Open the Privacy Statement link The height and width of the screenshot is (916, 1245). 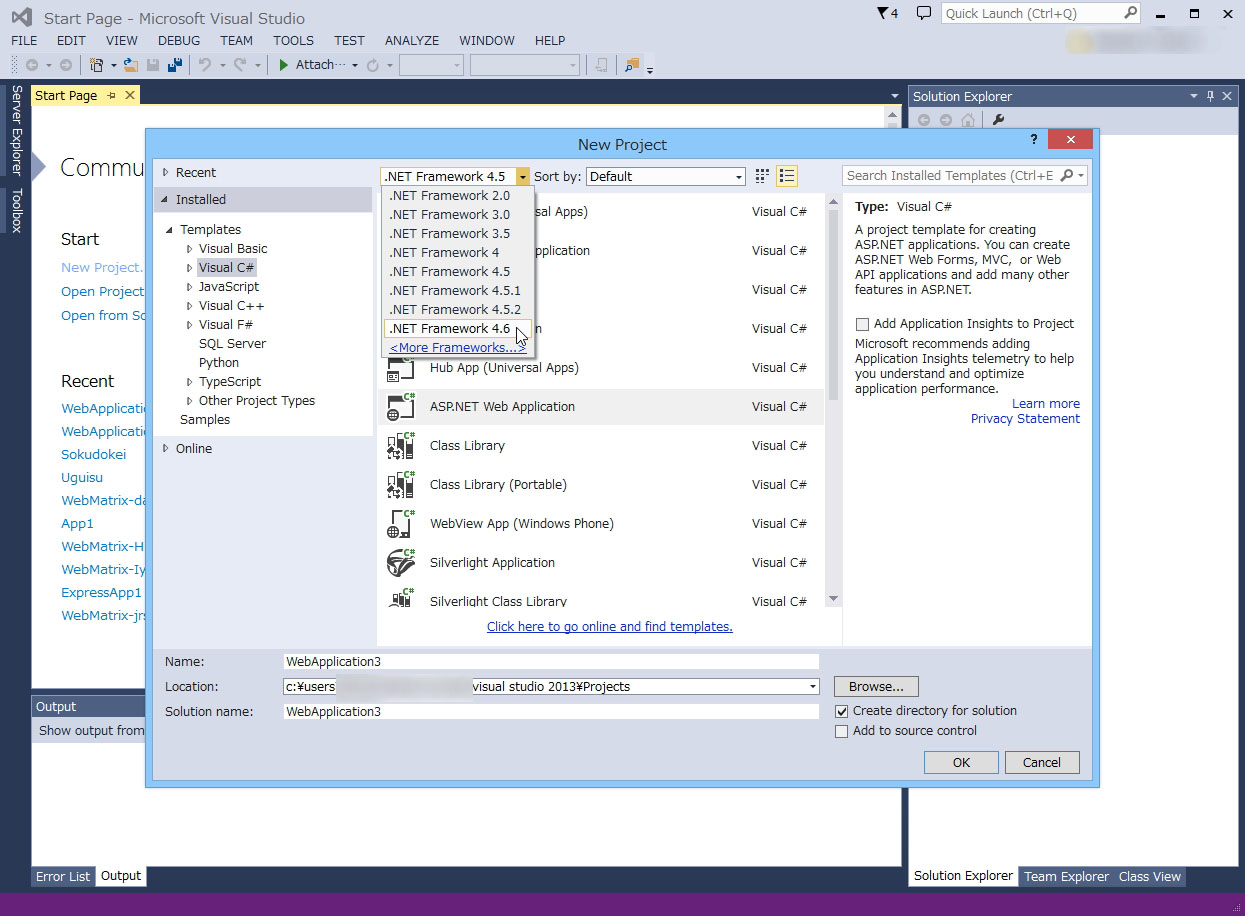tap(1025, 419)
